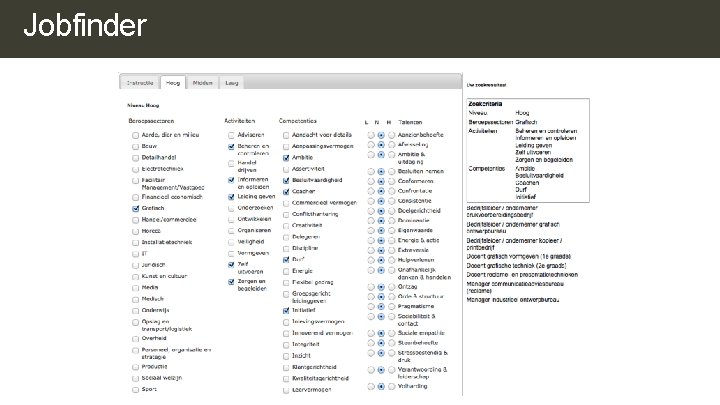Uncheck Zorgen en begeleiden activity
This screenshot has height=405, width=720.
coord(231,282)
